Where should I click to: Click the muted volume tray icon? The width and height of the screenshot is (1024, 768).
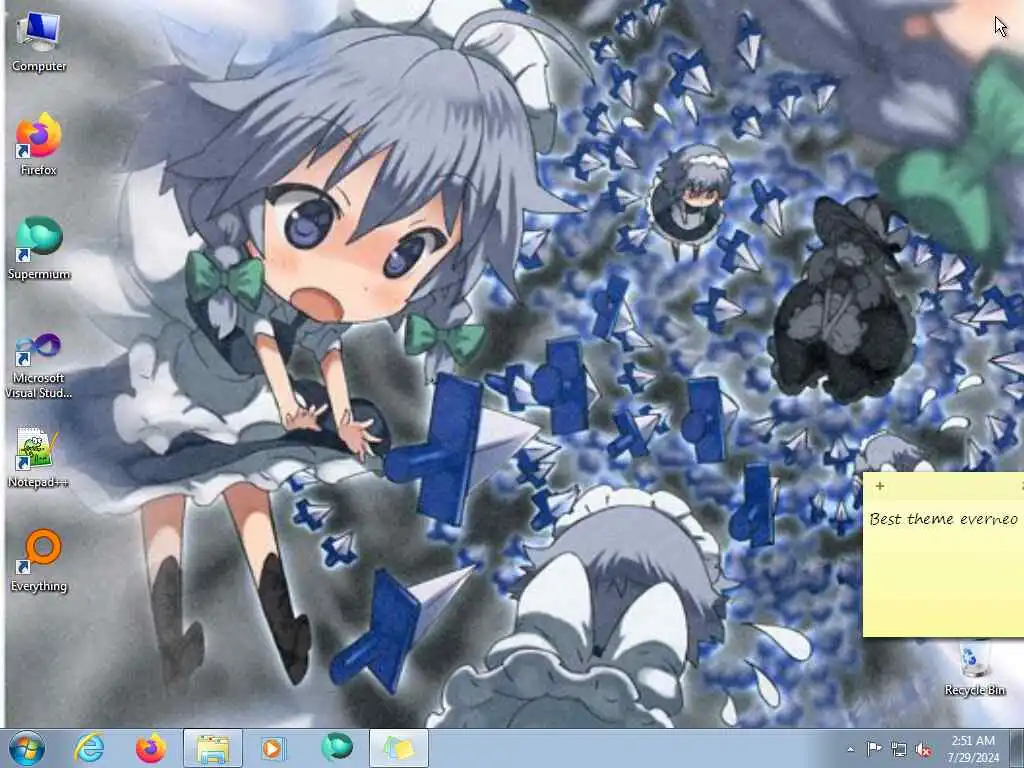click(923, 750)
